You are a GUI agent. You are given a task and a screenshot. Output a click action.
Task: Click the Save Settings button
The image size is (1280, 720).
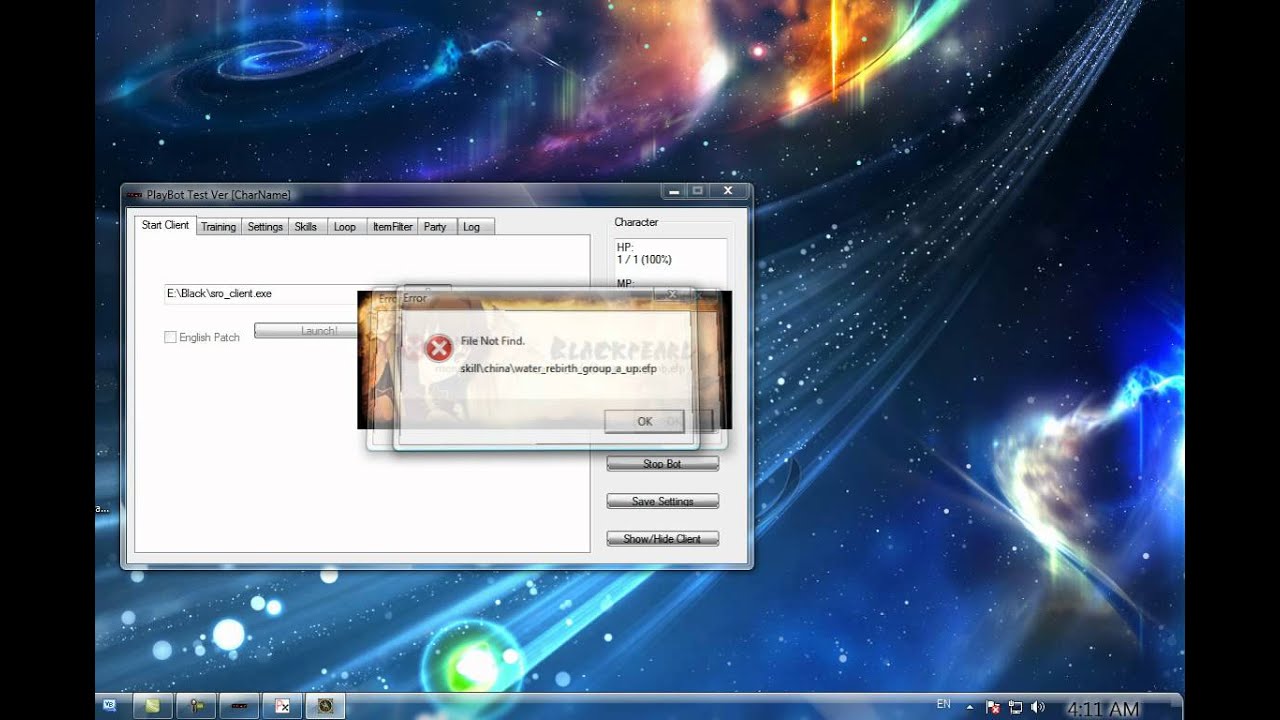click(x=662, y=501)
